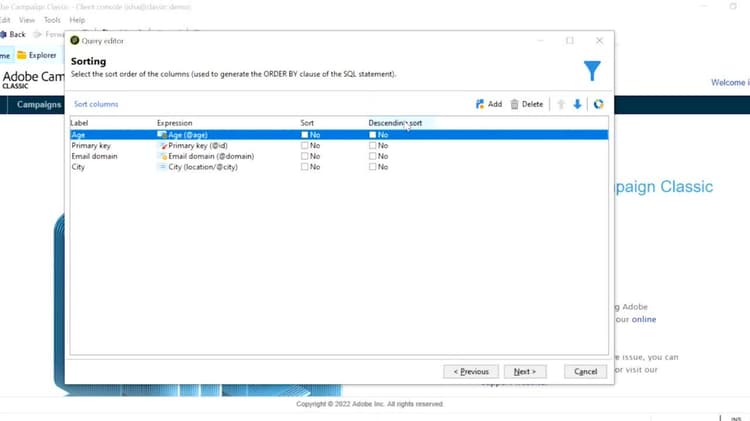Close the Query editor dialog
This screenshot has width=750, height=421.
pos(599,41)
